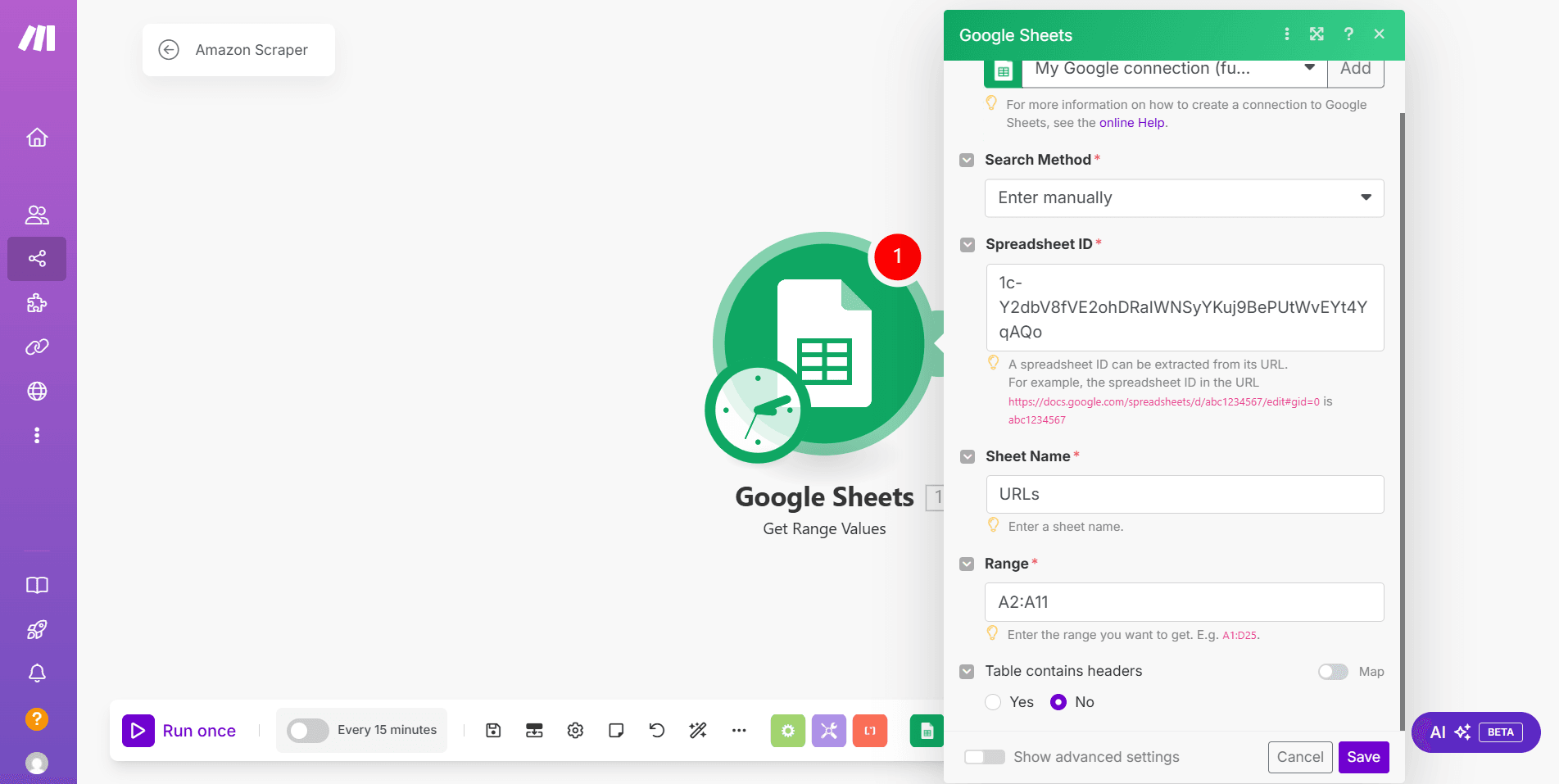Click the Sheet Name URLs input field
This screenshot has height=784, width=1559.
pyautogui.click(x=1185, y=494)
